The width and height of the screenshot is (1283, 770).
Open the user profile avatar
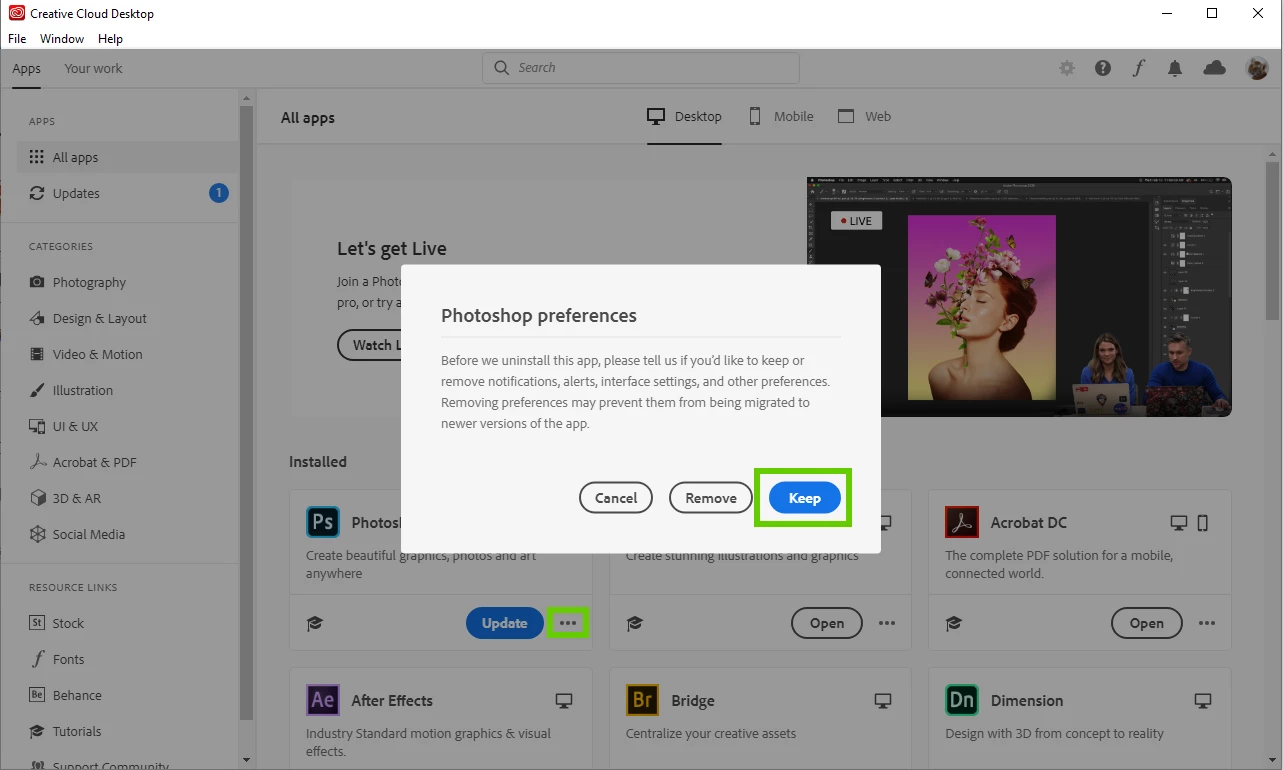1257,68
